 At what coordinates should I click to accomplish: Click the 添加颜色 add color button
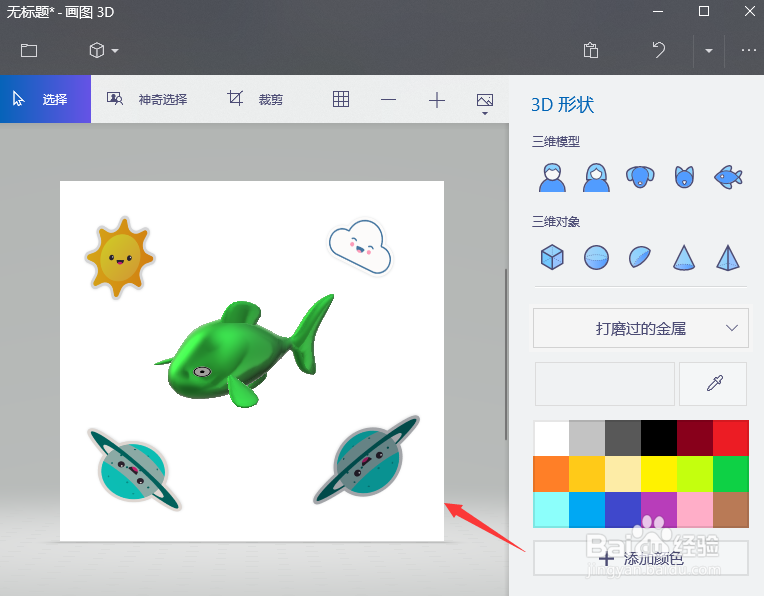[641, 558]
